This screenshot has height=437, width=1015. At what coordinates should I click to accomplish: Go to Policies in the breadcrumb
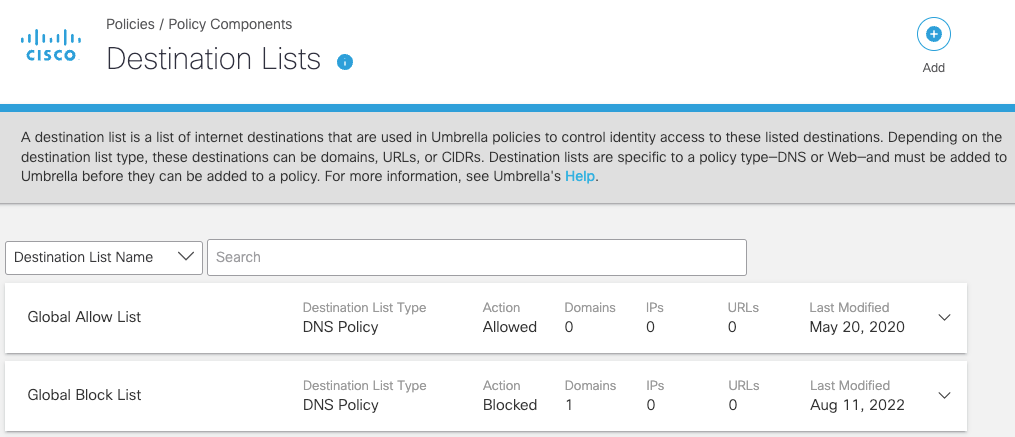[x=130, y=23]
